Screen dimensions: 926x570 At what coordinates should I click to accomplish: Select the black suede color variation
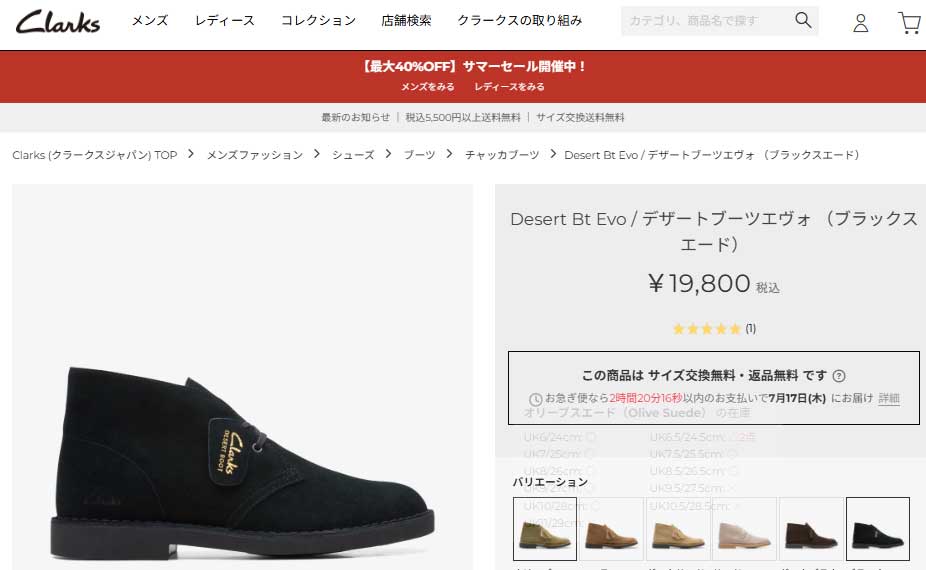coord(878,529)
